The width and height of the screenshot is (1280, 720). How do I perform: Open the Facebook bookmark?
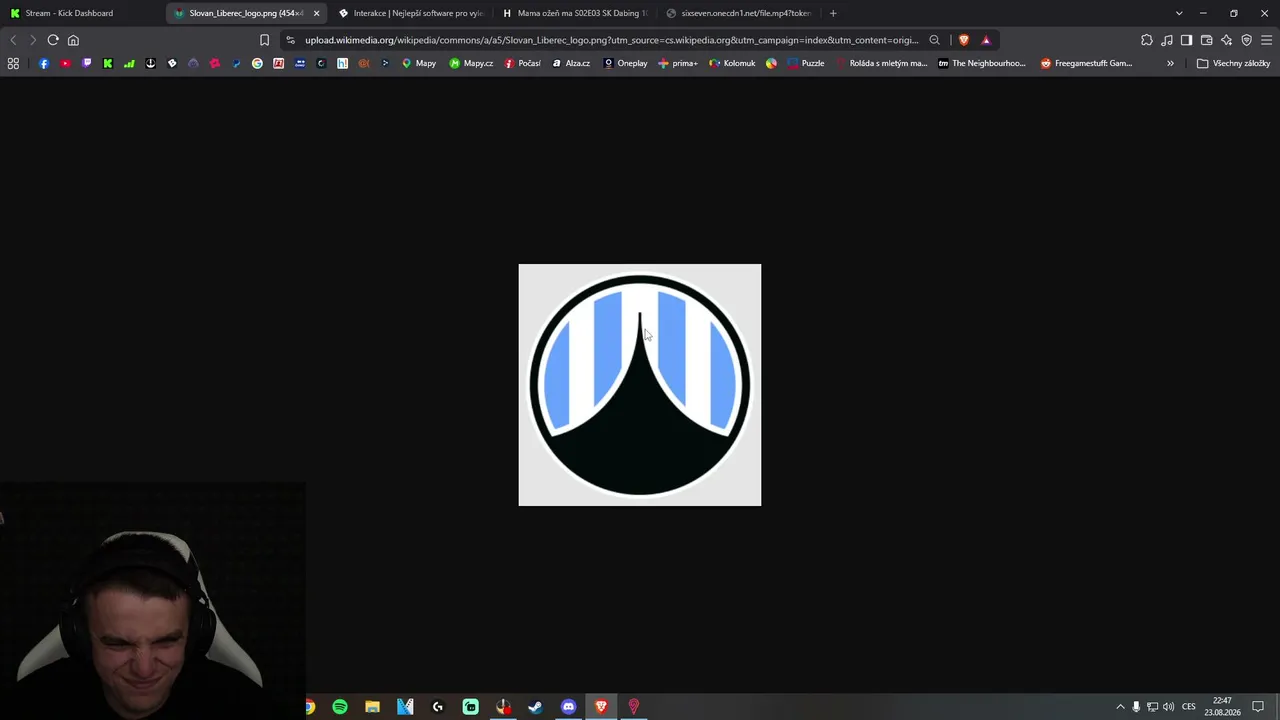point(44,63)
